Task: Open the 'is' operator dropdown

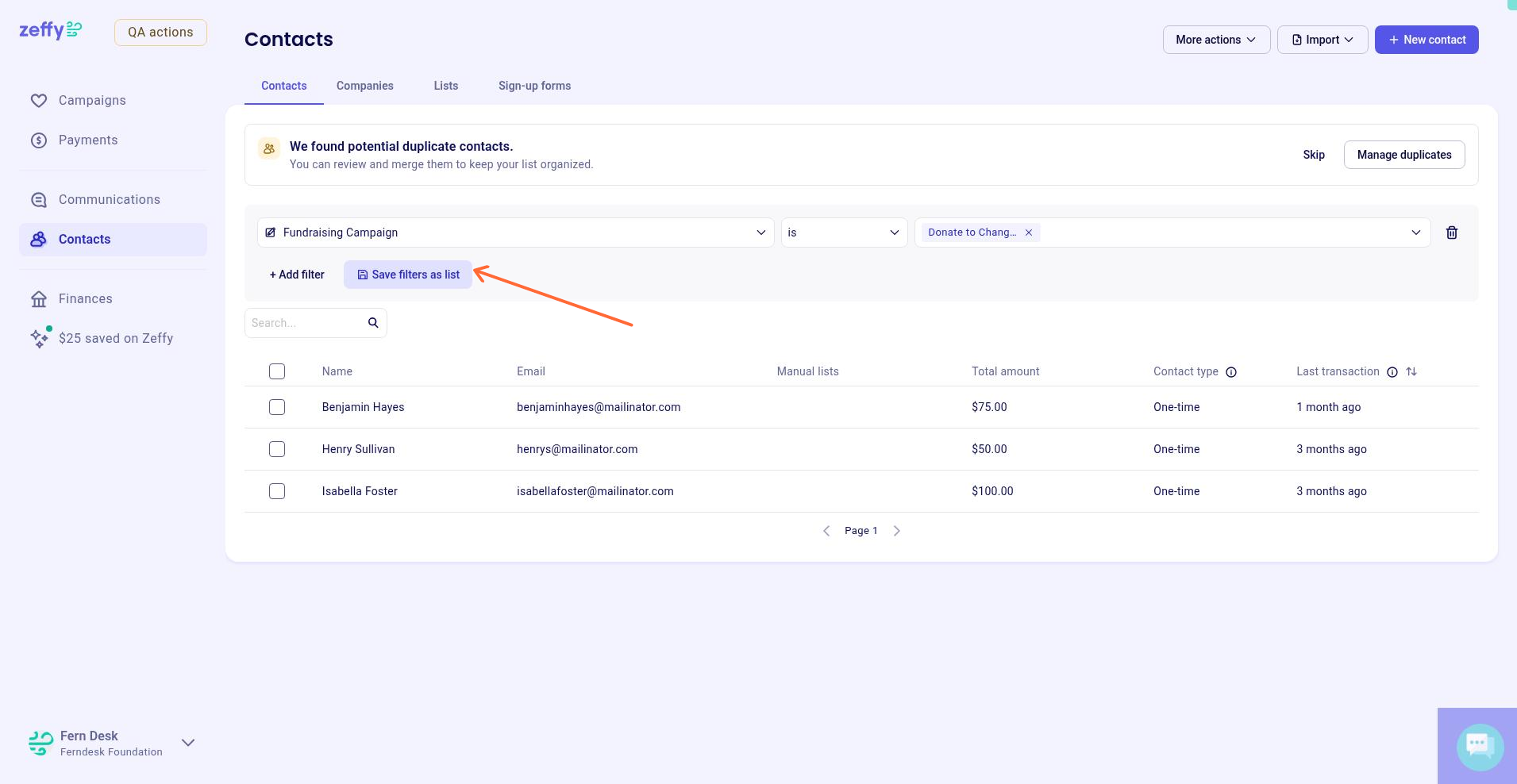Action: 845,233
